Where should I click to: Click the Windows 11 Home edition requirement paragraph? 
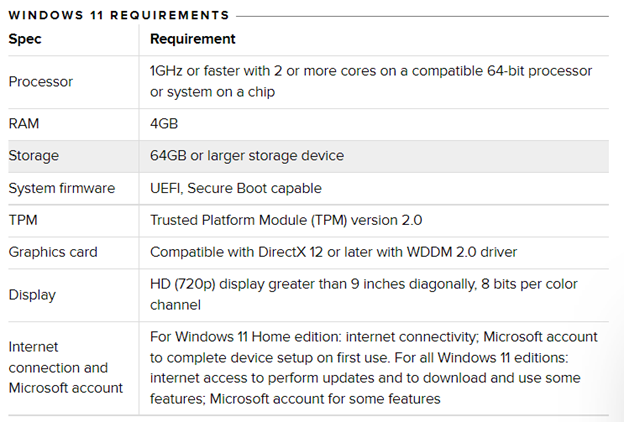click(x=374, y=367)
